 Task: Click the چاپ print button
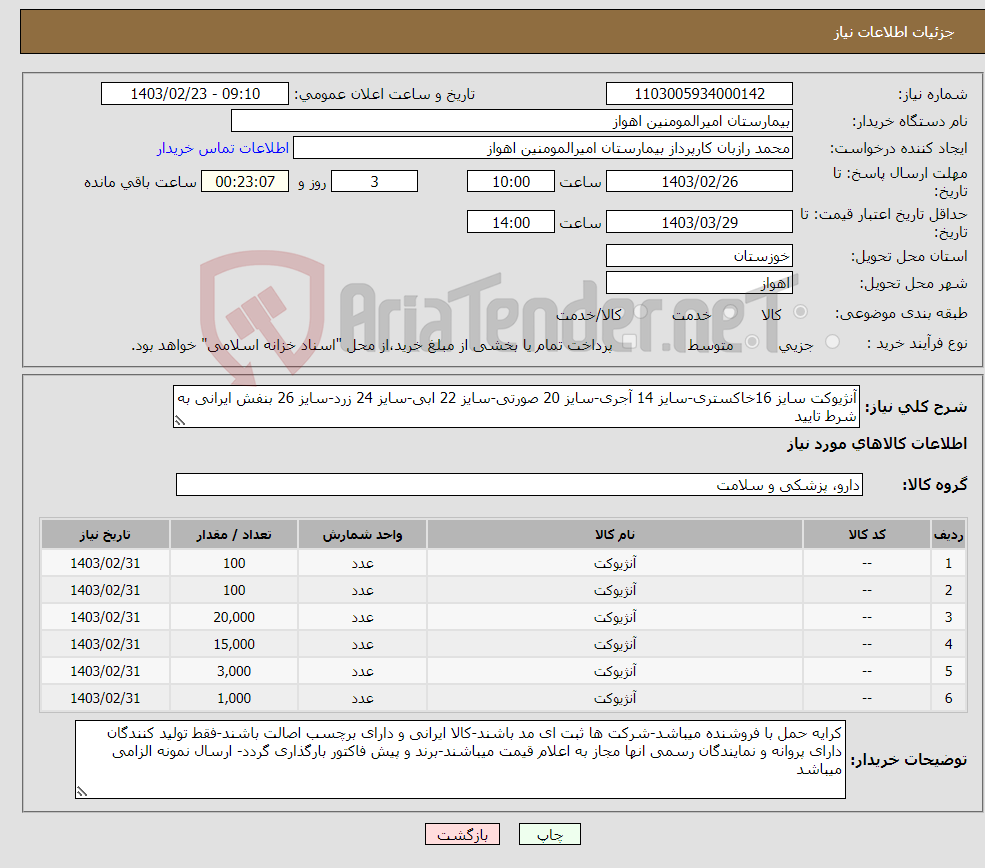pyautogui.click(x=549, y=834)
